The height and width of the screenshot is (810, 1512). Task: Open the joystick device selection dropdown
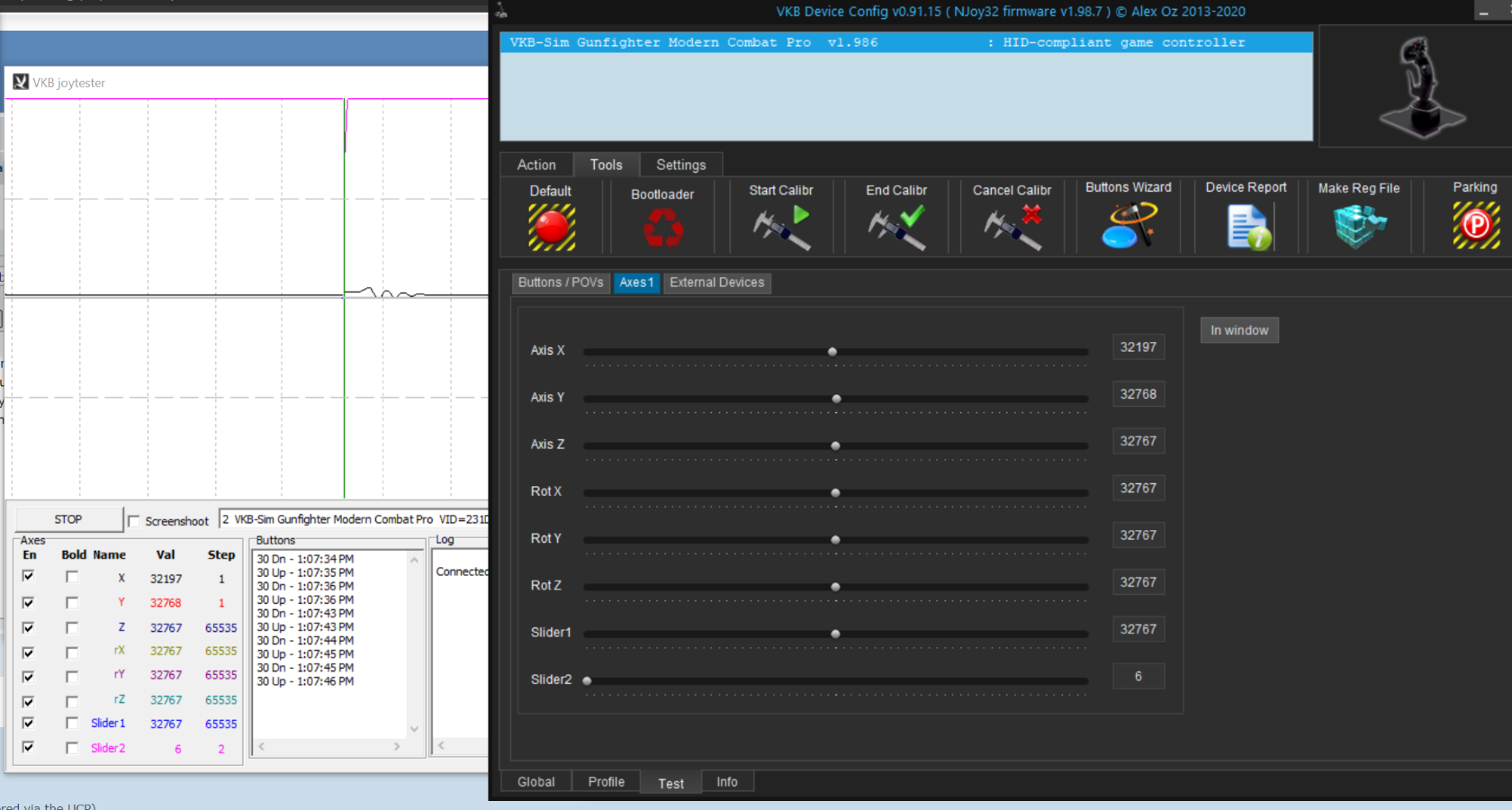tap(353, 519)
